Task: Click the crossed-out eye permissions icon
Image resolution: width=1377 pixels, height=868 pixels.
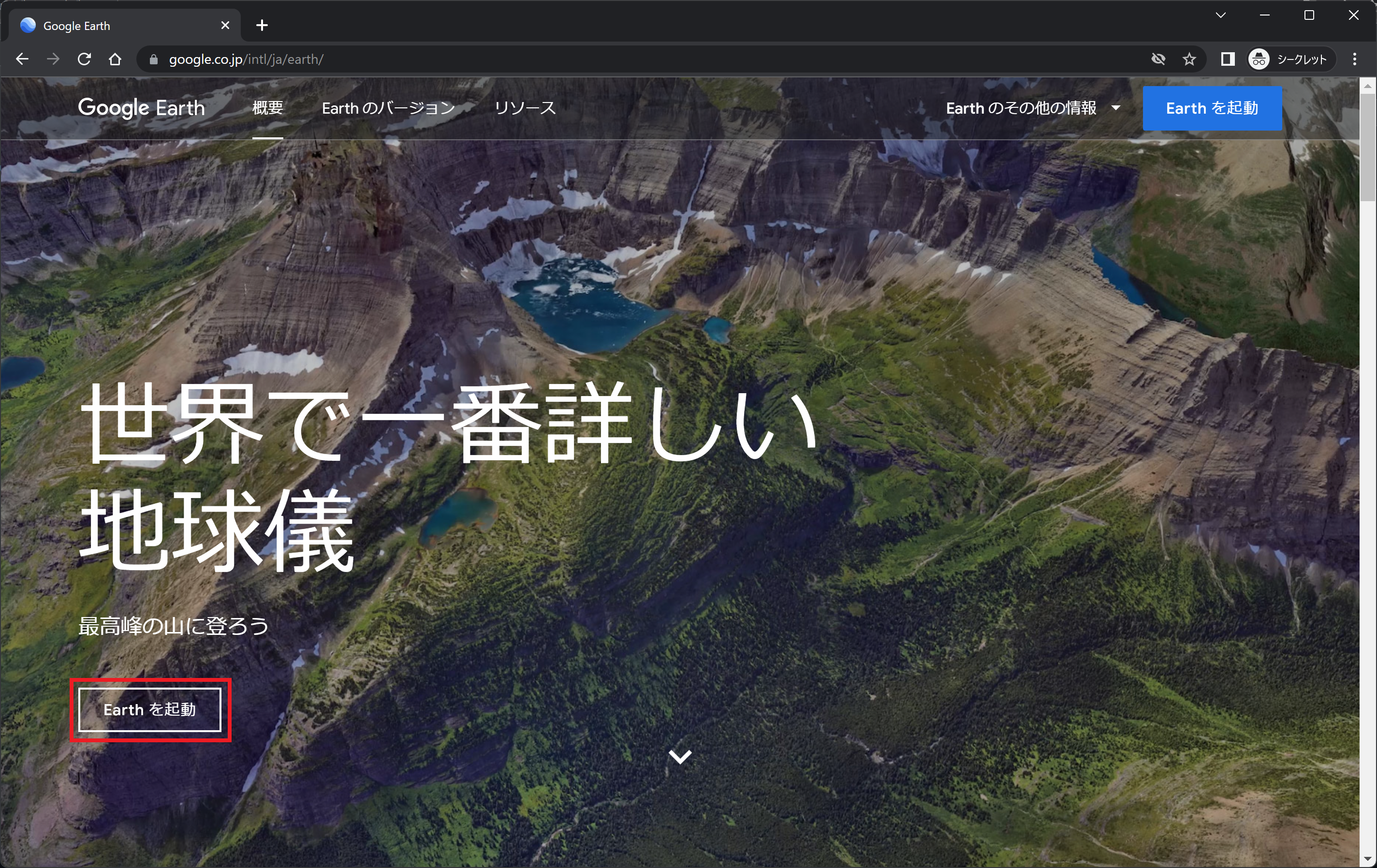Action: point(1158,59)
